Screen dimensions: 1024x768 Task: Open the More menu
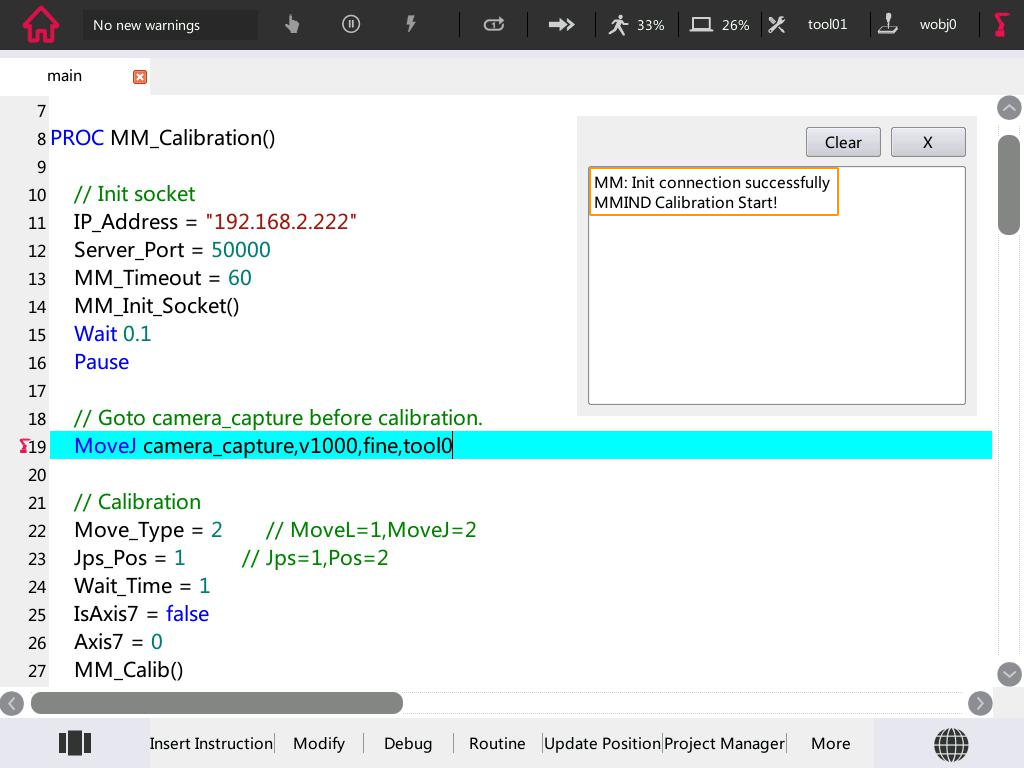pos(830,743)
